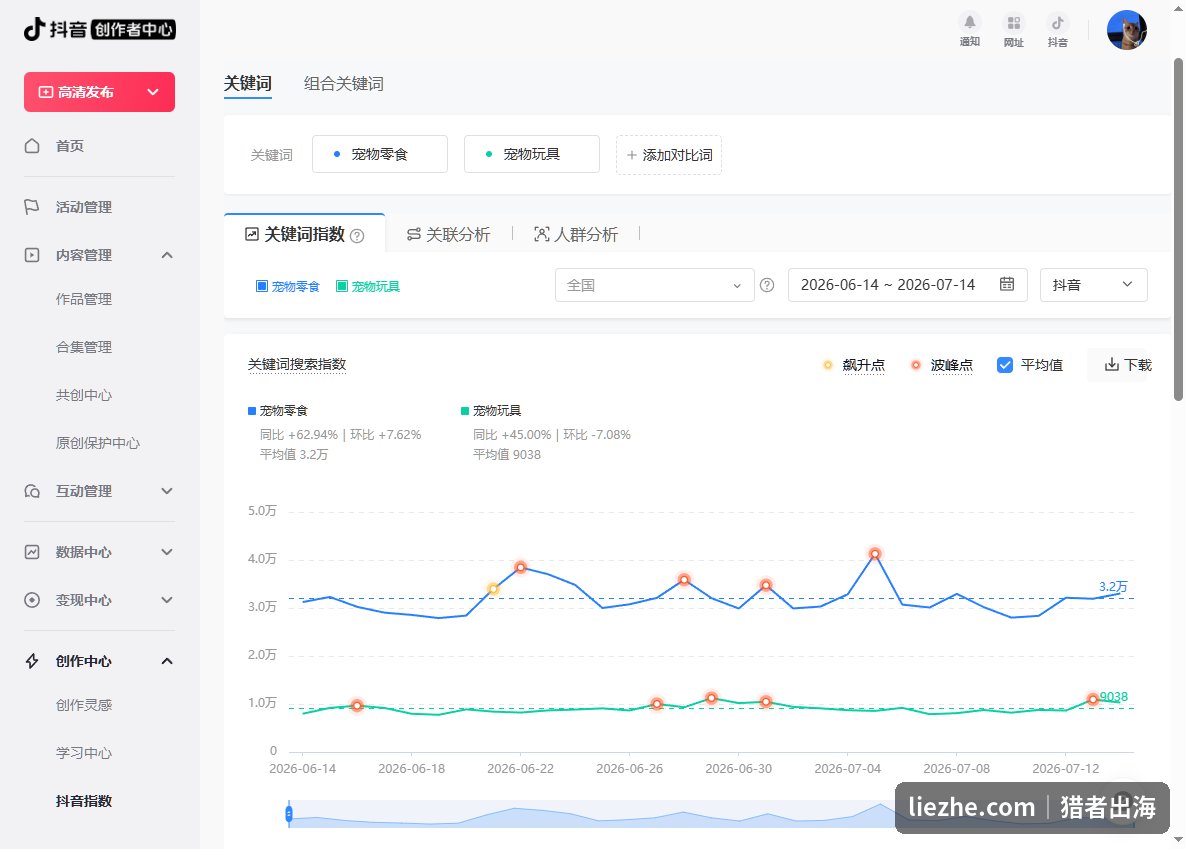The image size is (1186, 849).
Task: Click the 添加对比词 button
Action: (669, 155)
